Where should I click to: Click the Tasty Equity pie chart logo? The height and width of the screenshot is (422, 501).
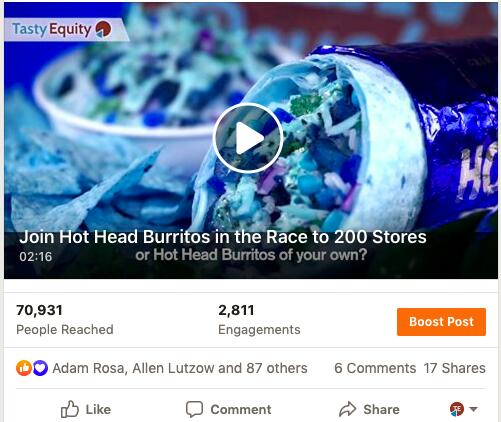pyautogui.click(x=103, y=29)
